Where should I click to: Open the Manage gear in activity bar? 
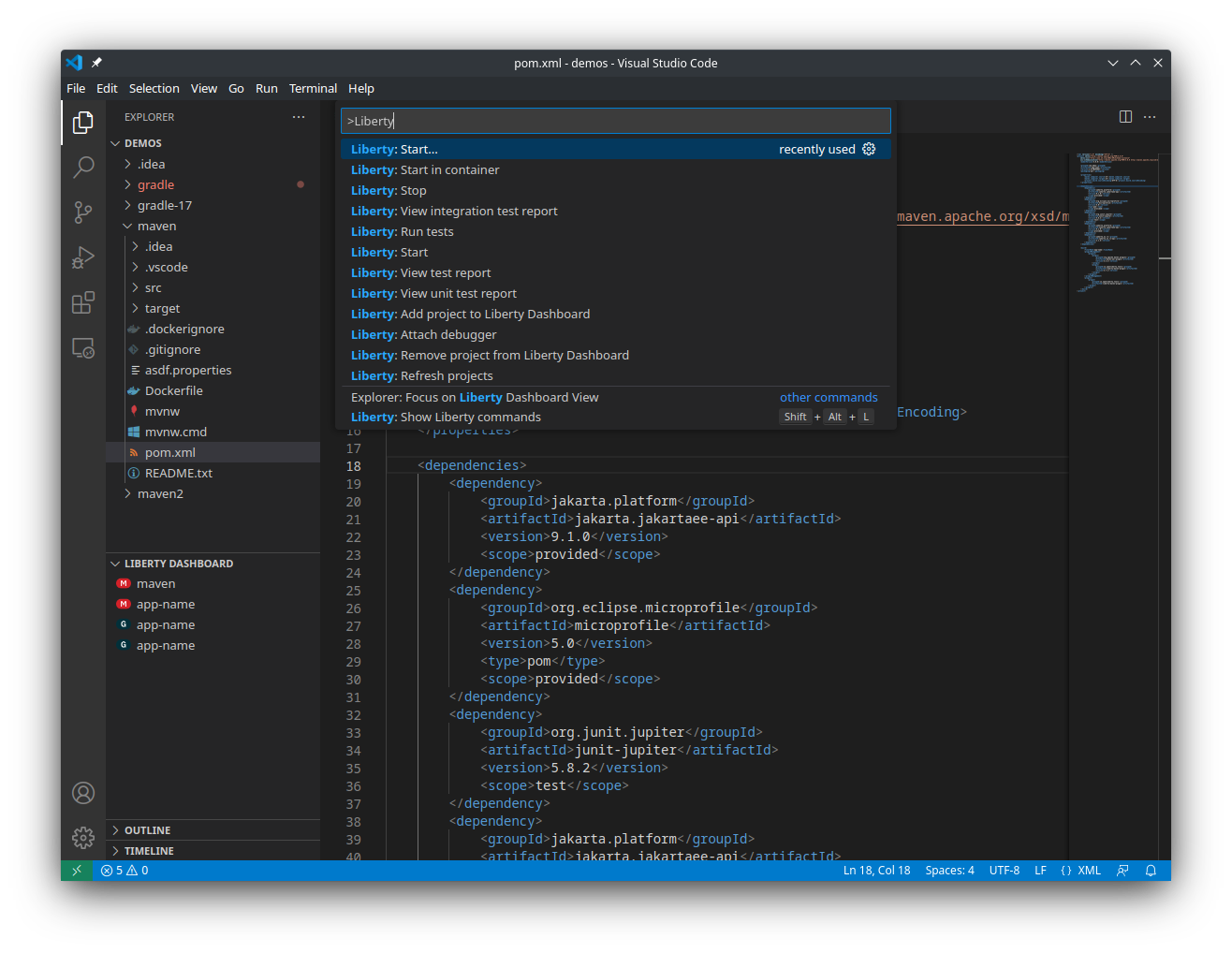(x=83, y=837)
